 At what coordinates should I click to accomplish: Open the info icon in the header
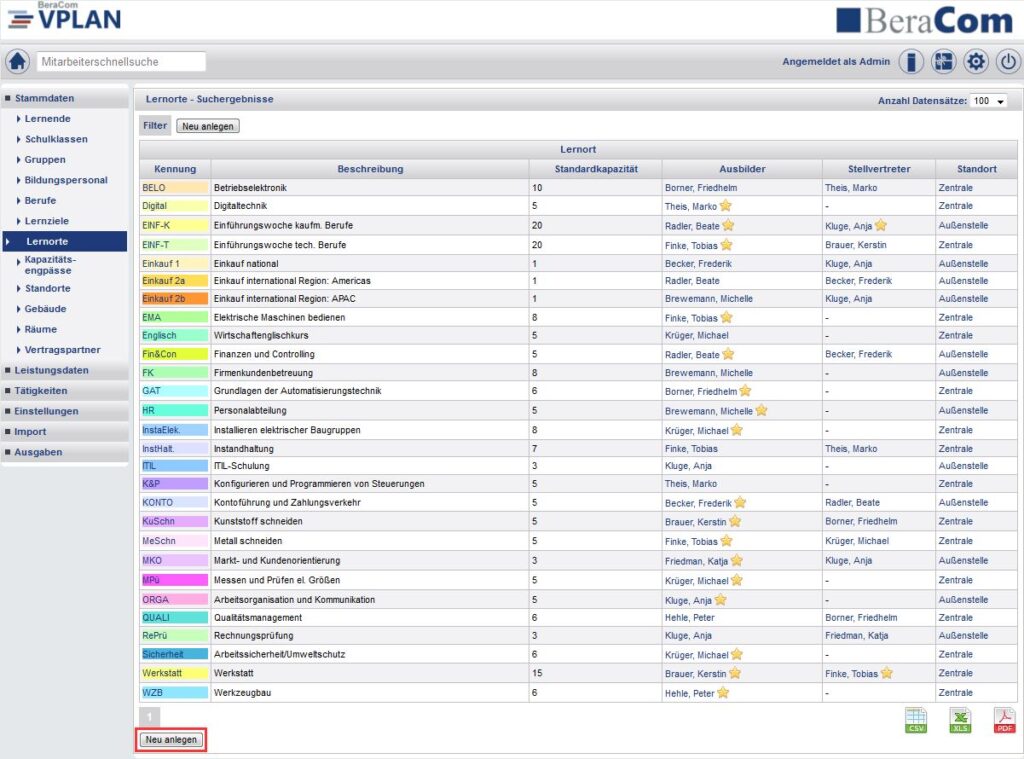pyautogui.click(x=911, y=61)
